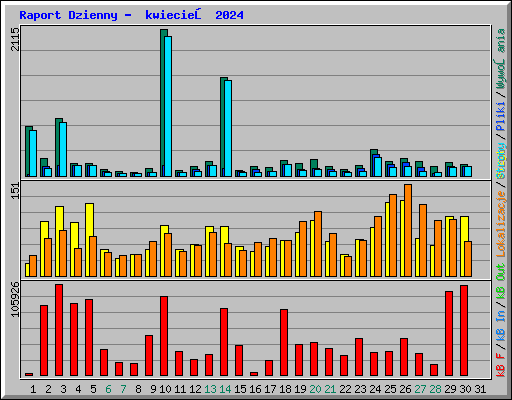Click the day 31 axis label
Viewport: 512px width, 400px height.
(480, 389)
